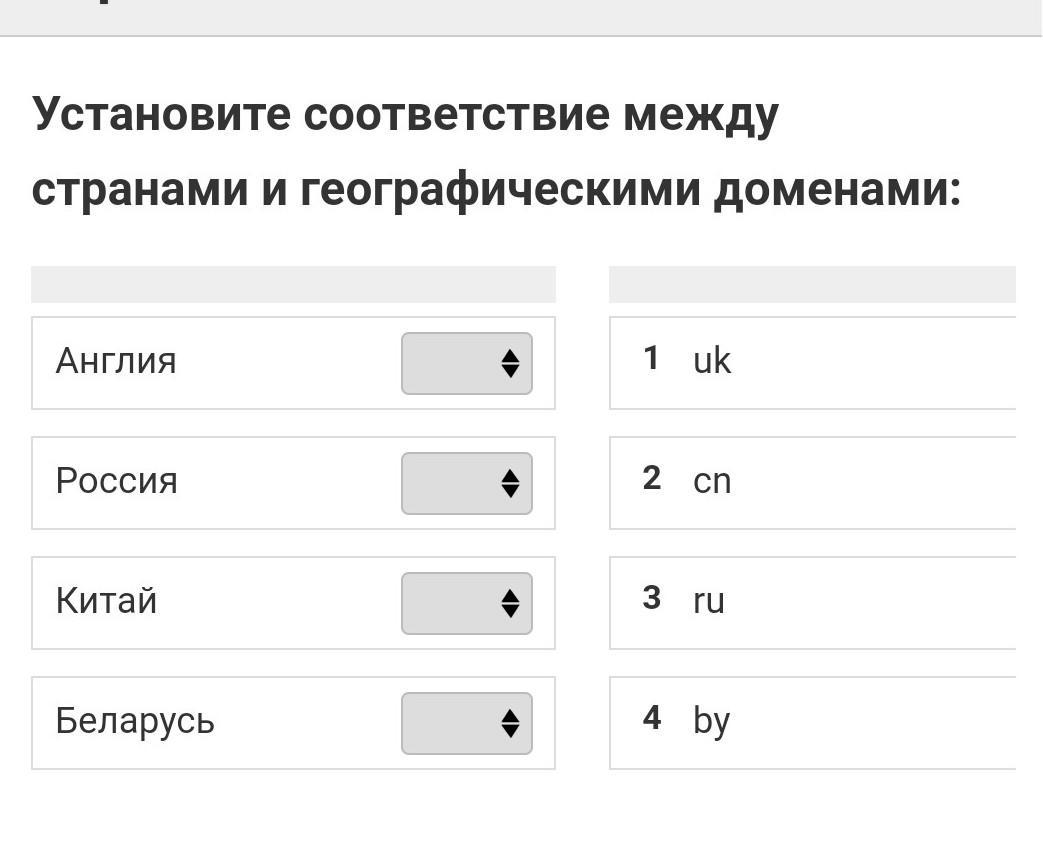Click the top gray title bar

pos(521,16)
